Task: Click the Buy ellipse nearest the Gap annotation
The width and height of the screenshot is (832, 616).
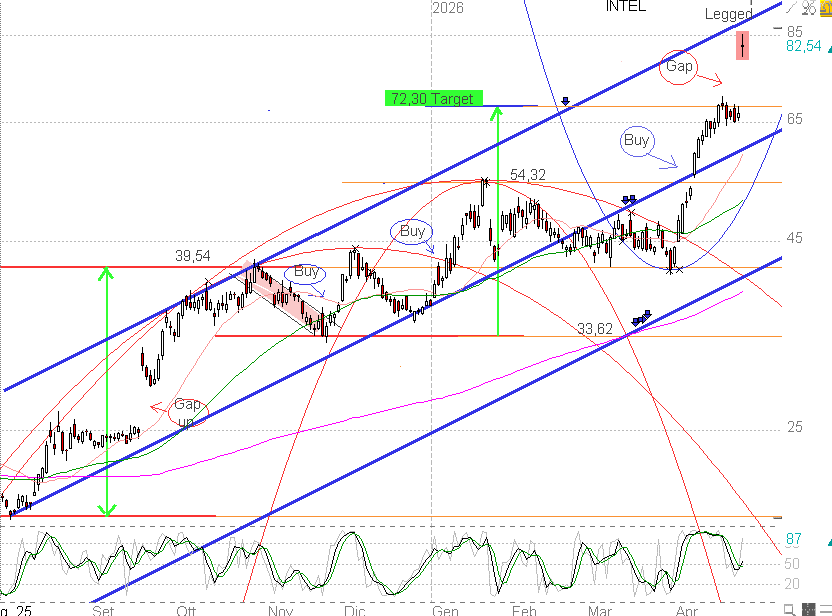Action: (x=637, y=140)
